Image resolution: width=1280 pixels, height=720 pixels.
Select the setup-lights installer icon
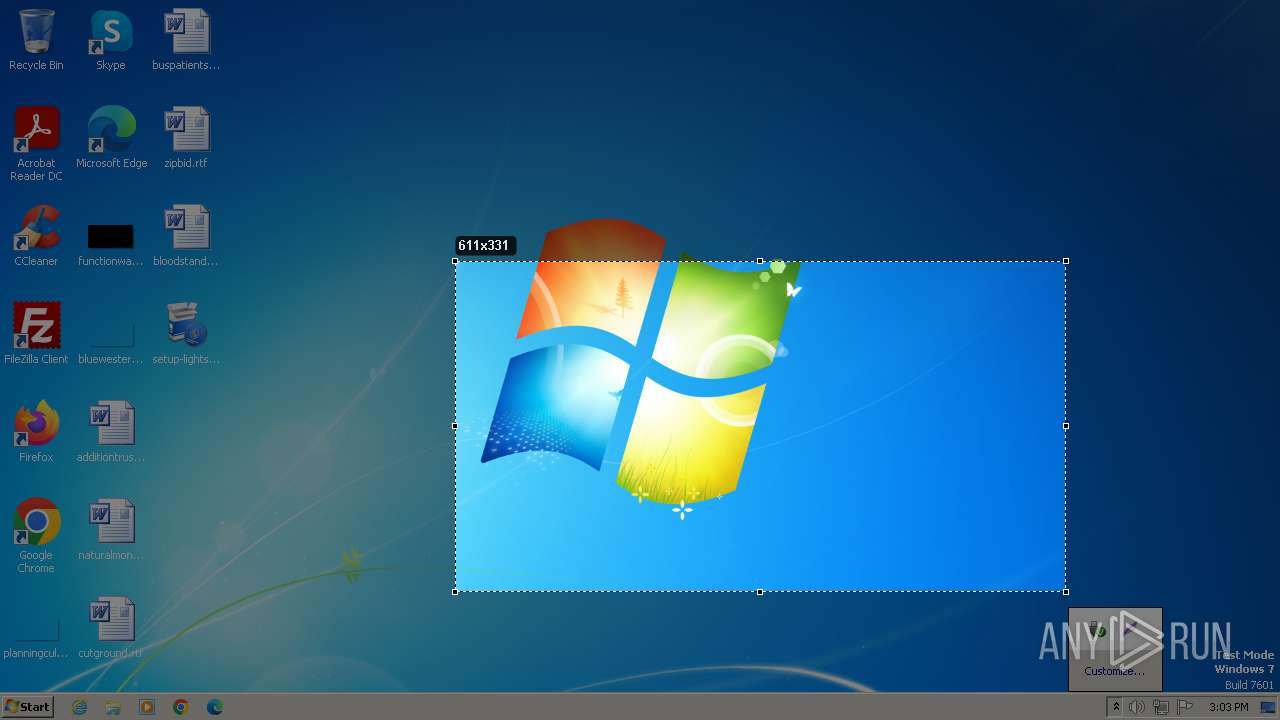pos(186,325)
